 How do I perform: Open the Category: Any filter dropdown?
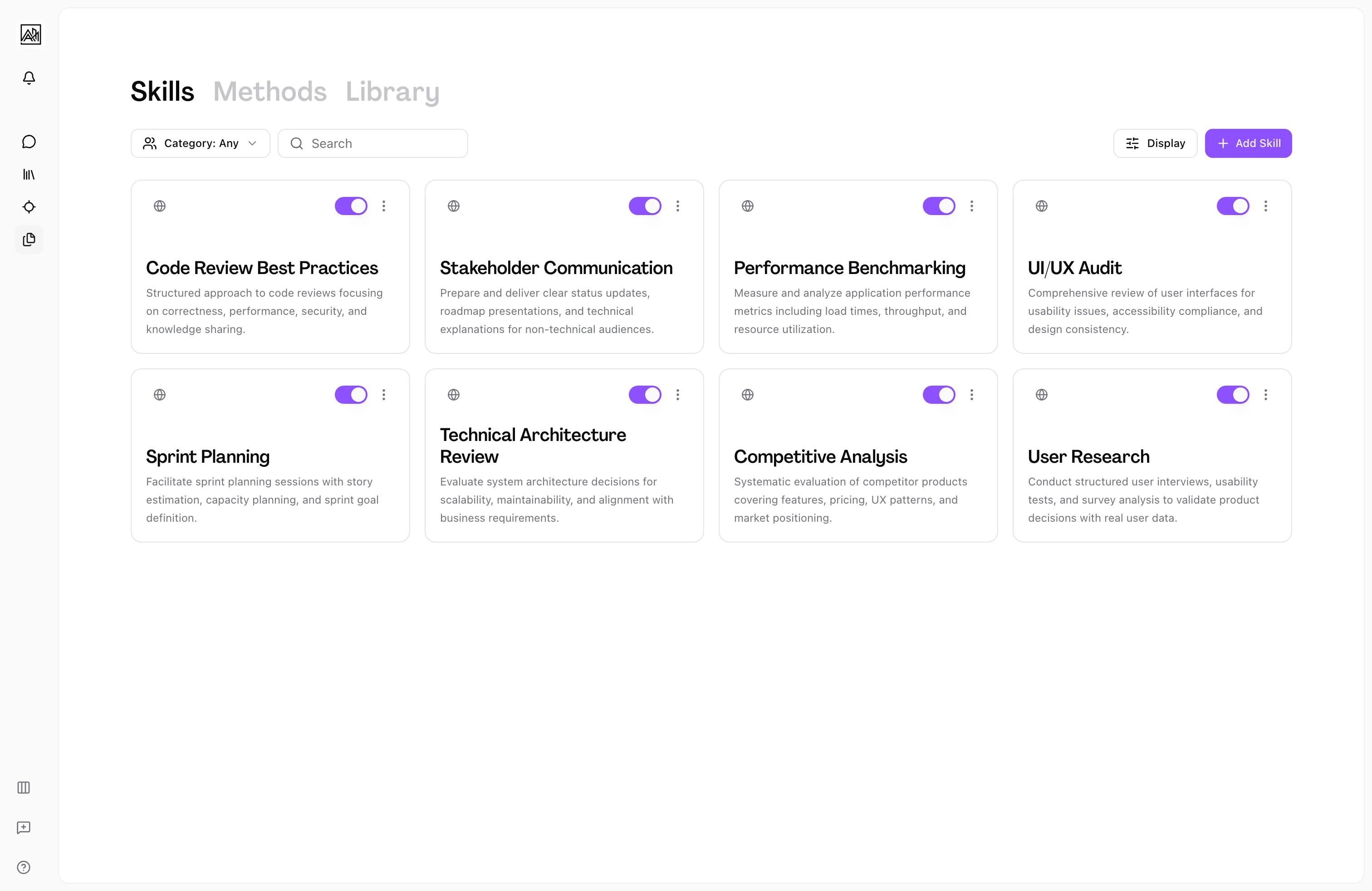tap(200, 143)
